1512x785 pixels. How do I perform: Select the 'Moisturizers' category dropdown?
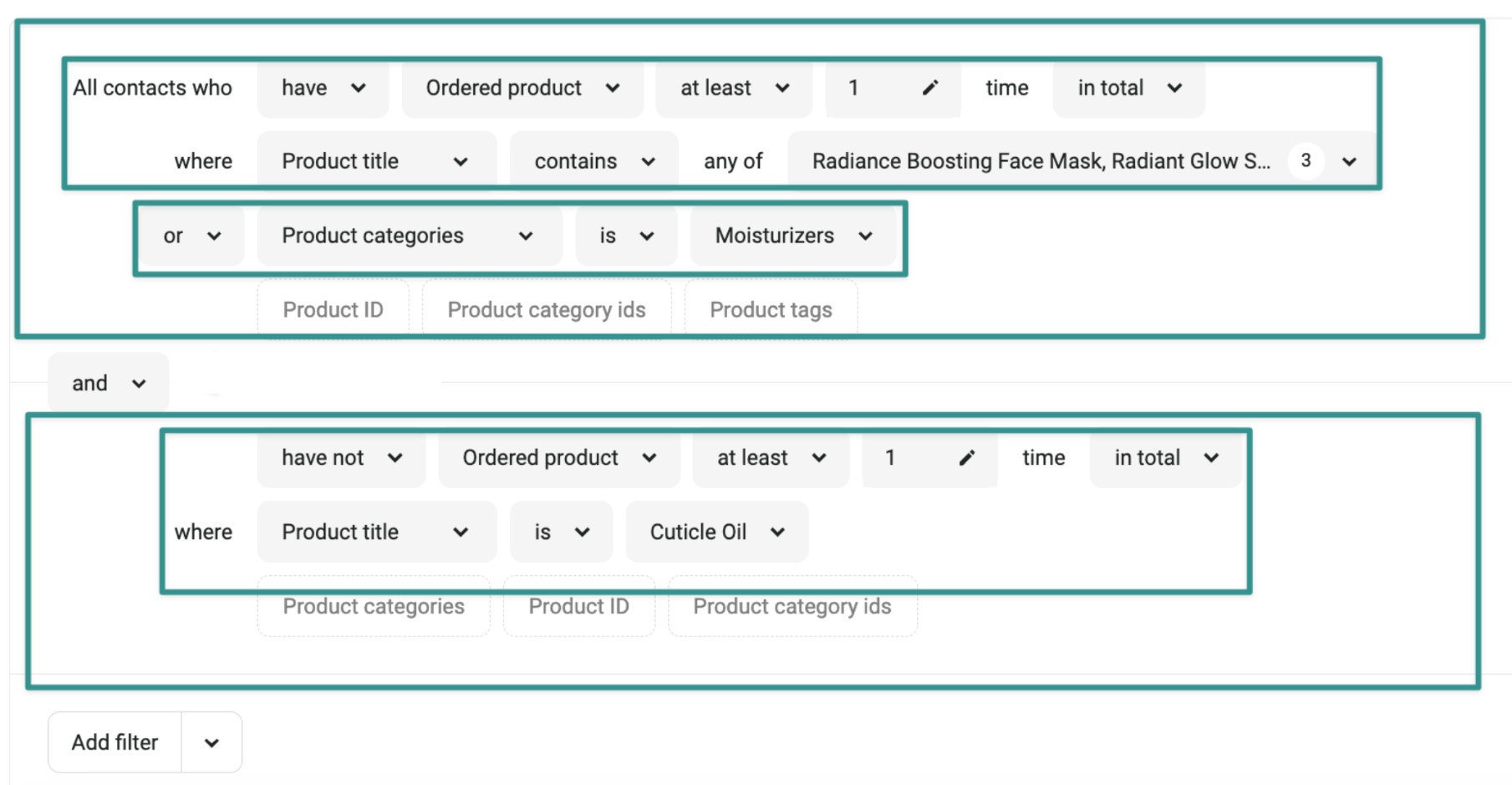(792, 236)
